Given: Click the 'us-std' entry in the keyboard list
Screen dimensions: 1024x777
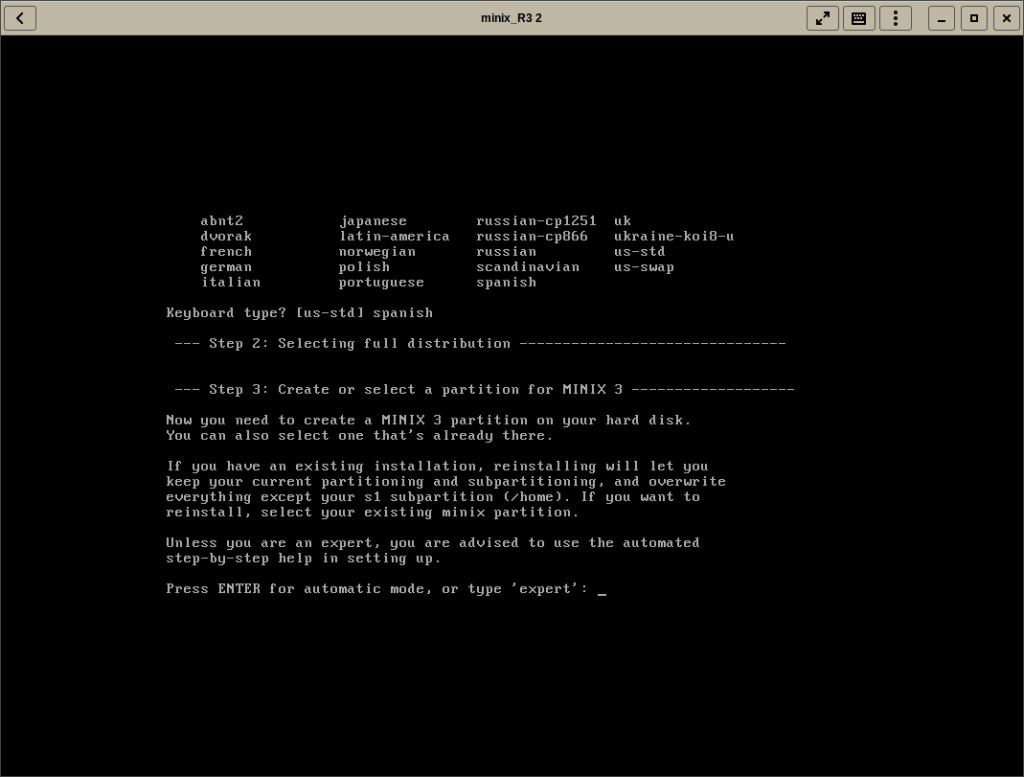Looking at the screenshot, I should pyautogui.click(x=639, y=251).
